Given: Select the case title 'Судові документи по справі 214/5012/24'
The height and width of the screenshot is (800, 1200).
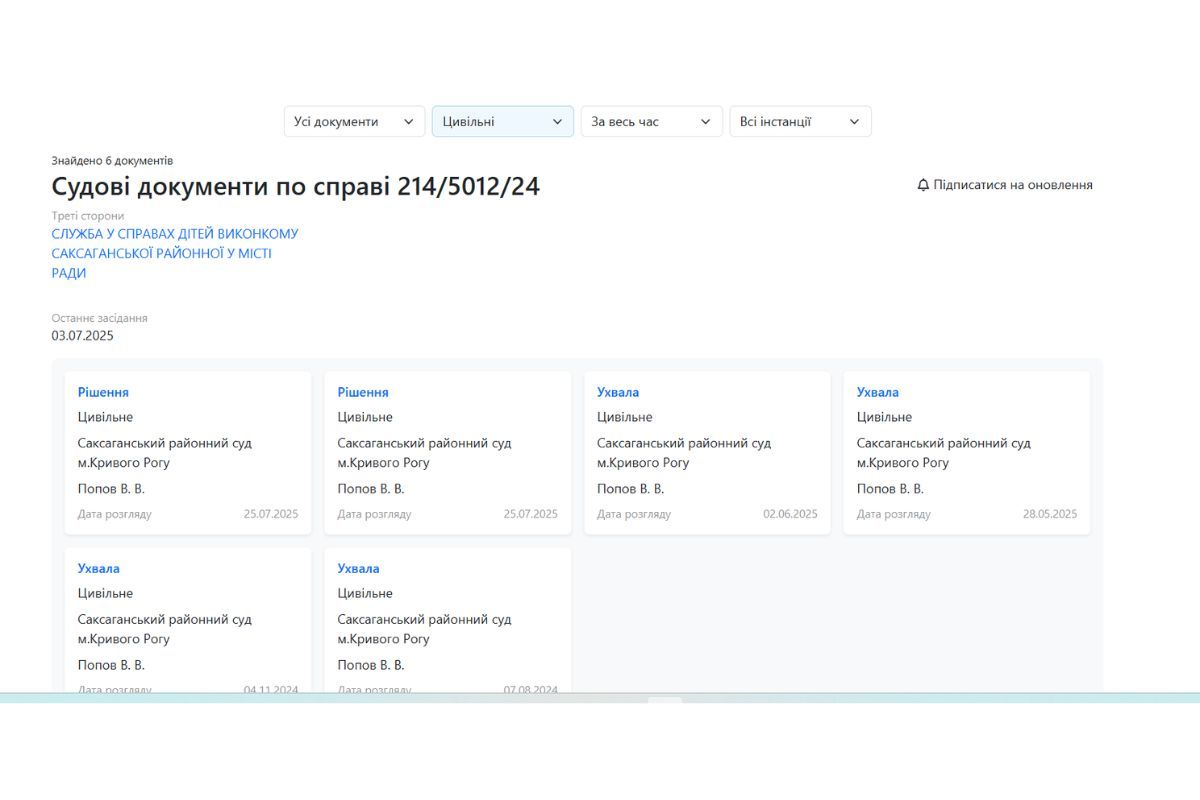Looking at the screenshot, I should point(296,186).
